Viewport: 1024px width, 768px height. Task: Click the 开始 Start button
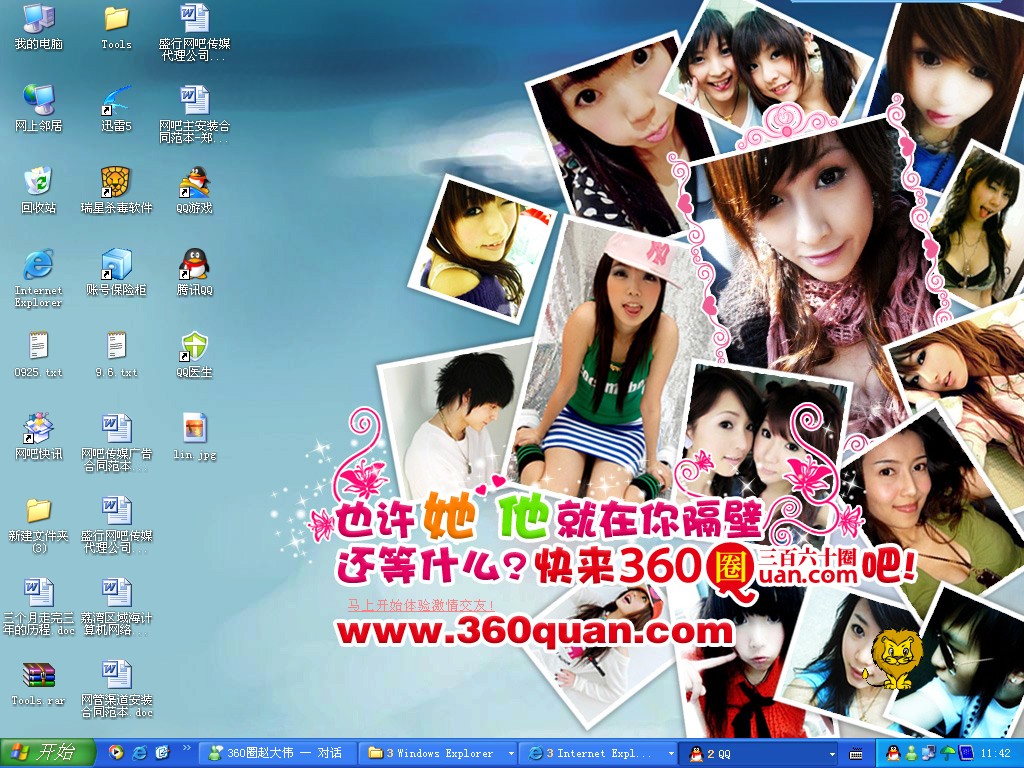[47, 753]
